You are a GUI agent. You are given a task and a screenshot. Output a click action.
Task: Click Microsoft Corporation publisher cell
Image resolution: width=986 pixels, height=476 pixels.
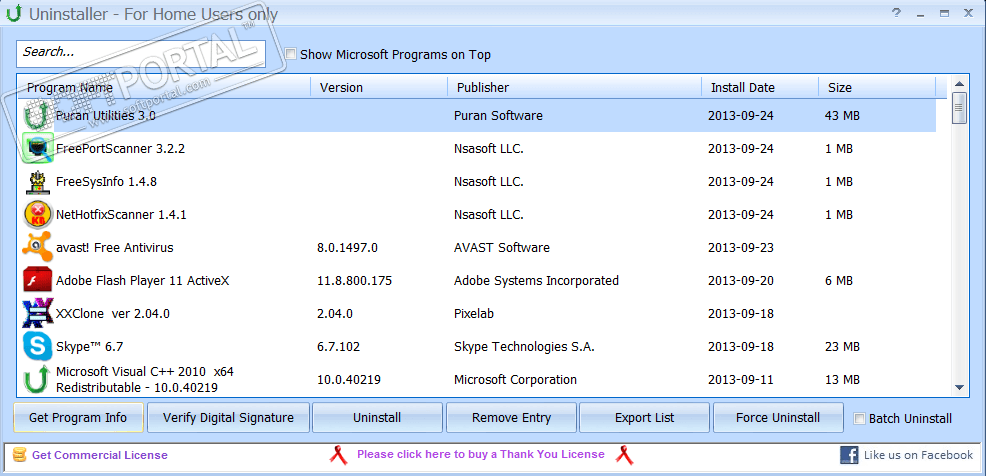pos(516,379)
